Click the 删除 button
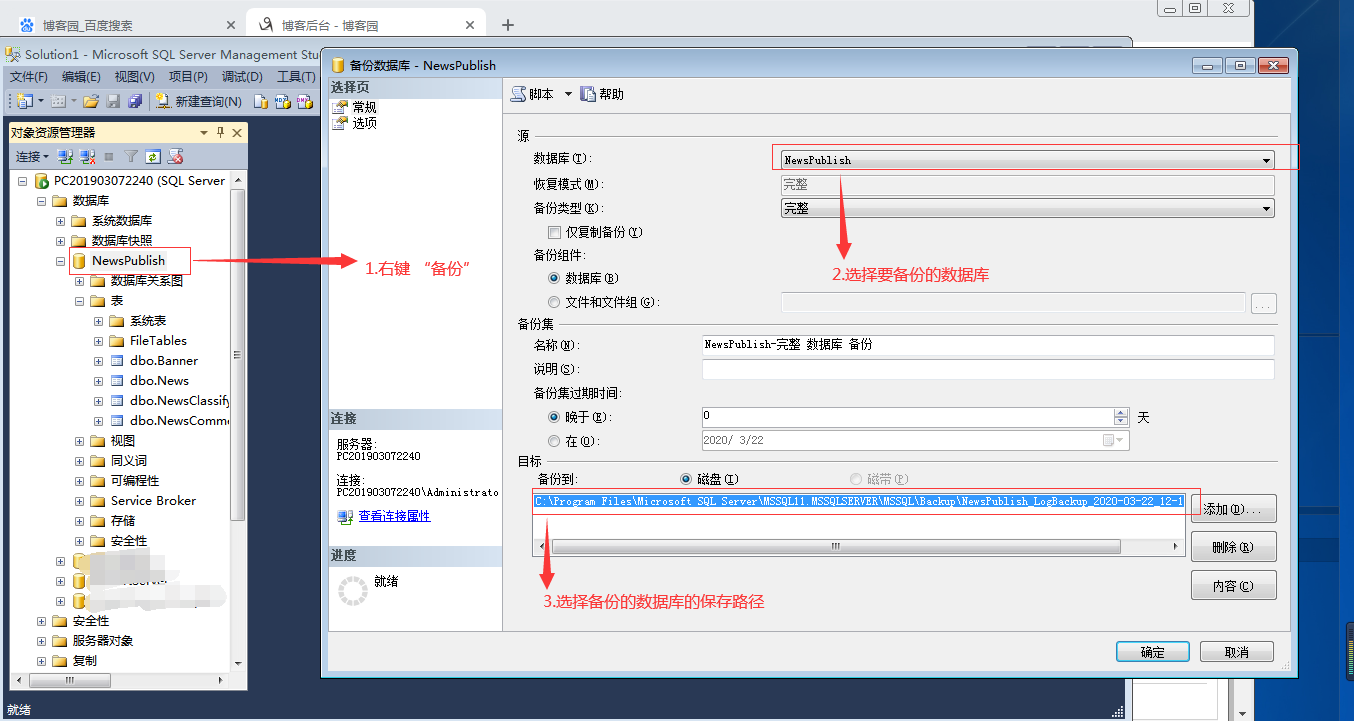This screenshot has height=721, width=1354. [x=1234, y=547]
